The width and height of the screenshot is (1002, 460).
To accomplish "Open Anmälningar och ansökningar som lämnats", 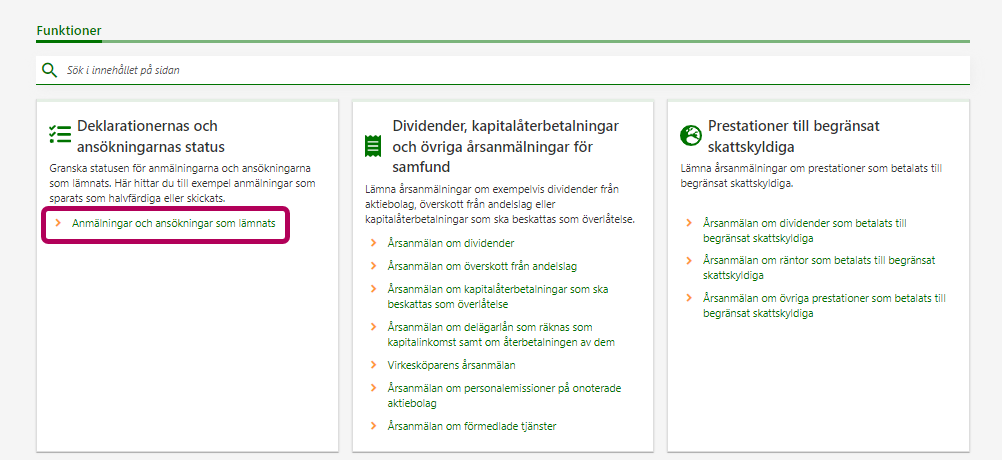I will 173,224.
